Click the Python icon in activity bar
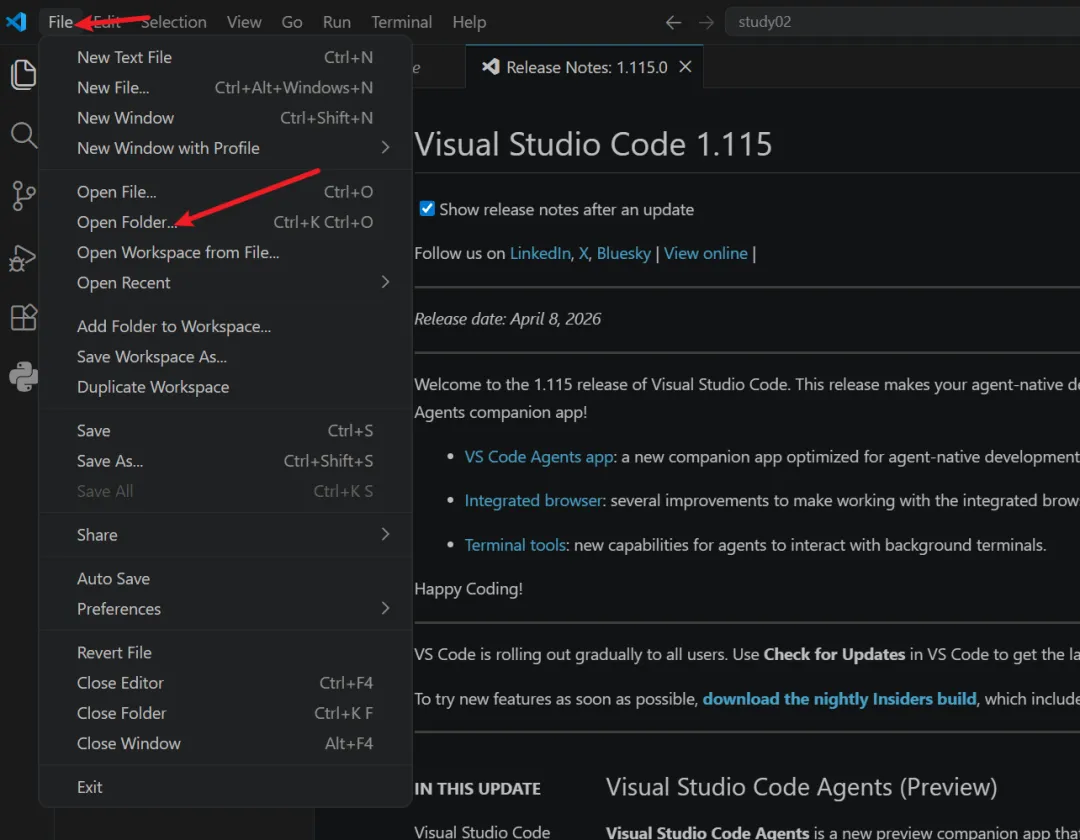1080x840 pixels. point(23,377)
